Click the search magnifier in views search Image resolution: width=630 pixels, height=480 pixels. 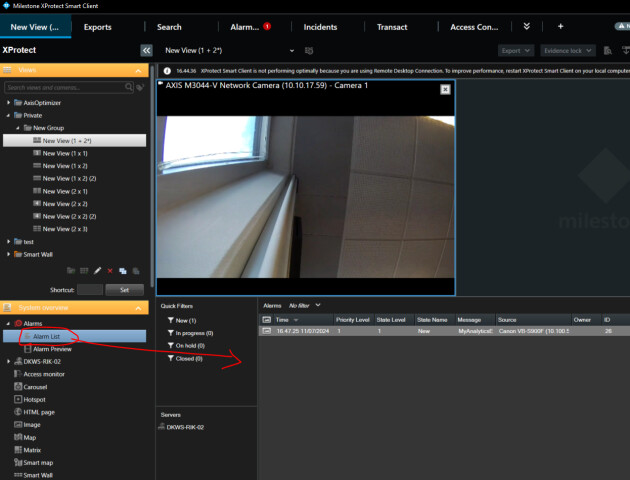click(127, 88)
